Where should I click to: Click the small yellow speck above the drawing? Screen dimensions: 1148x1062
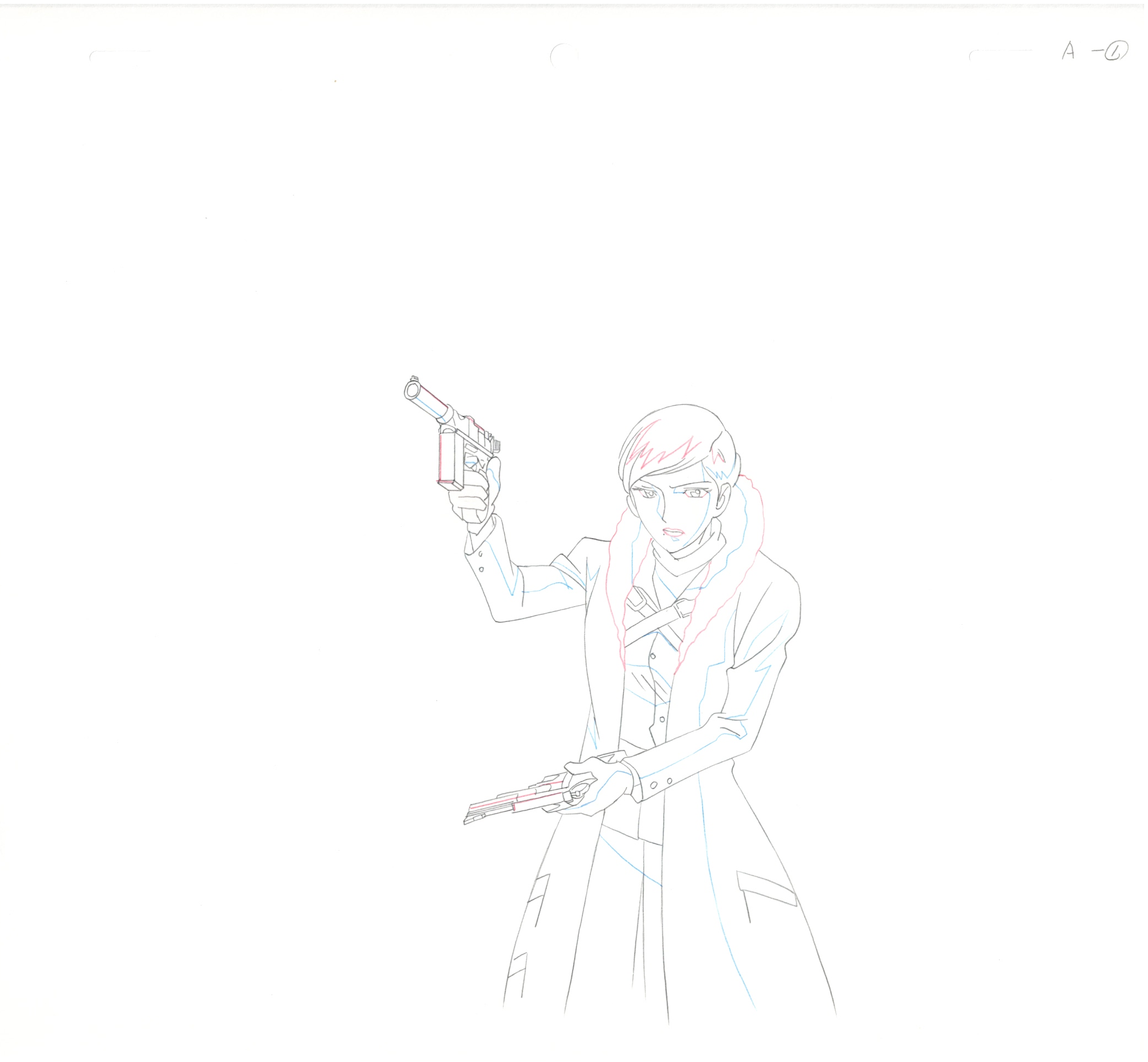pyautogui.click(x=334, y=81)
